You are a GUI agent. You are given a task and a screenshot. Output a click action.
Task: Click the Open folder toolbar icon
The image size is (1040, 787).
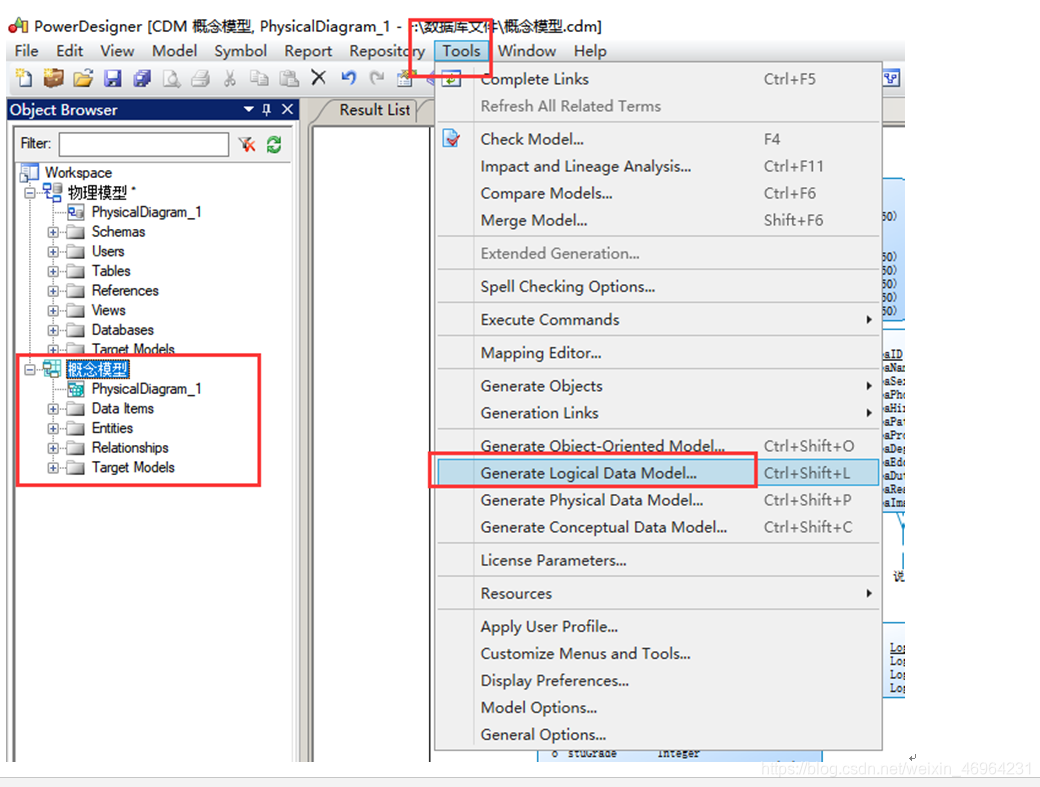(83, 78)
